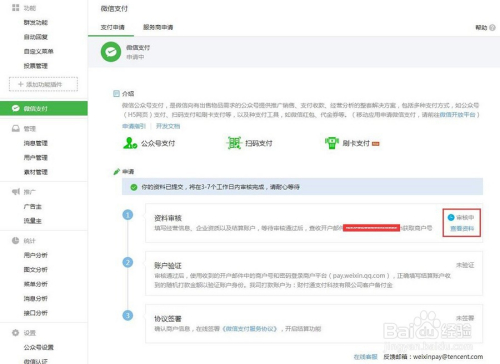Open 用户管理 in the sidebar

[36, 157]
